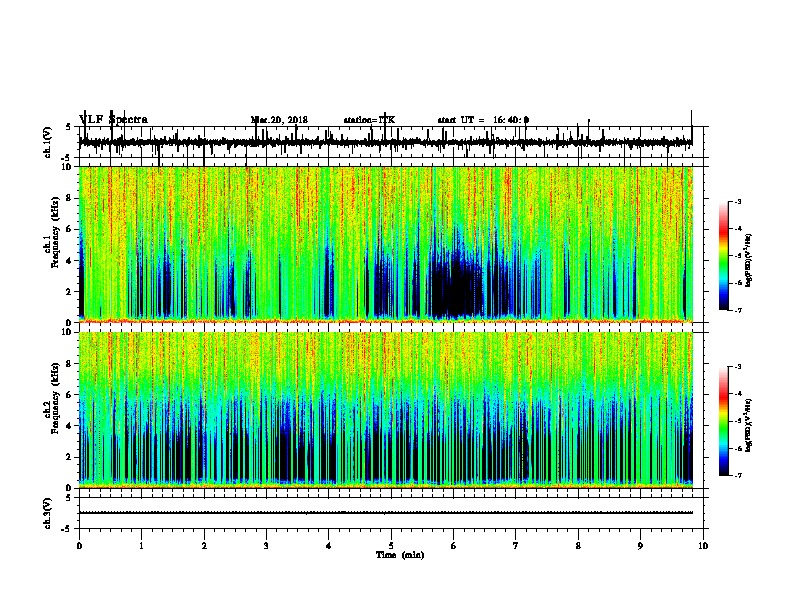
Task: Click the "ch.1(V)" waveform axis label
Action: click(x=48, y=142)
